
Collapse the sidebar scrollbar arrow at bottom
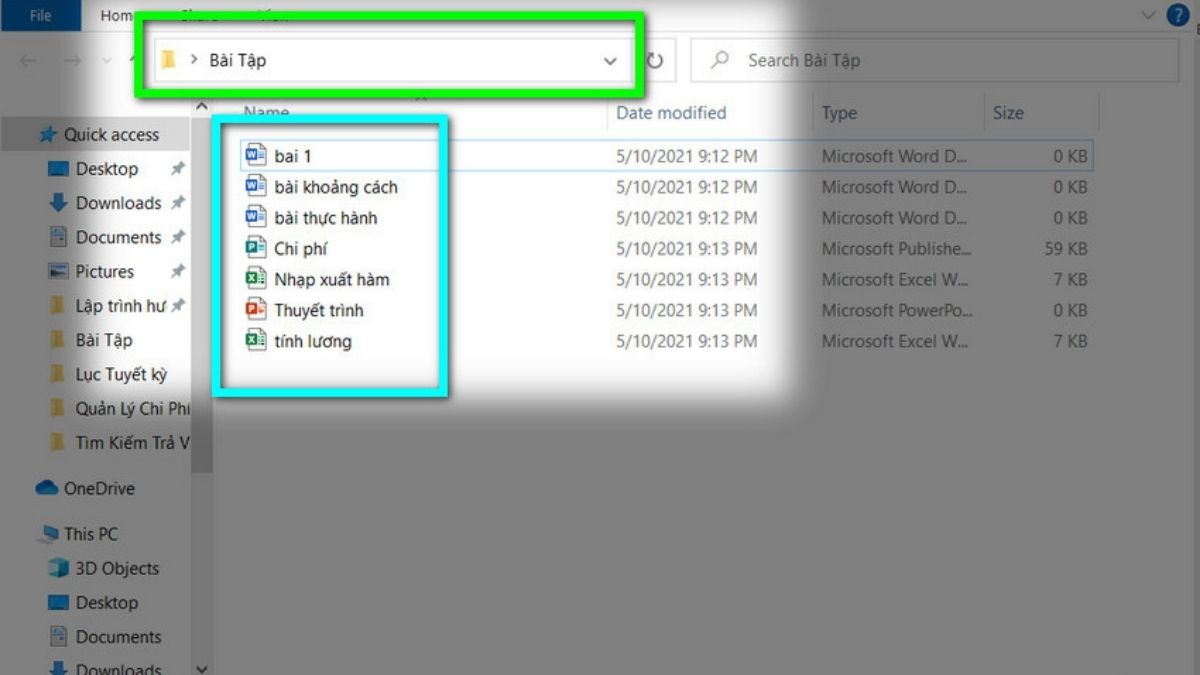point(201,667)
